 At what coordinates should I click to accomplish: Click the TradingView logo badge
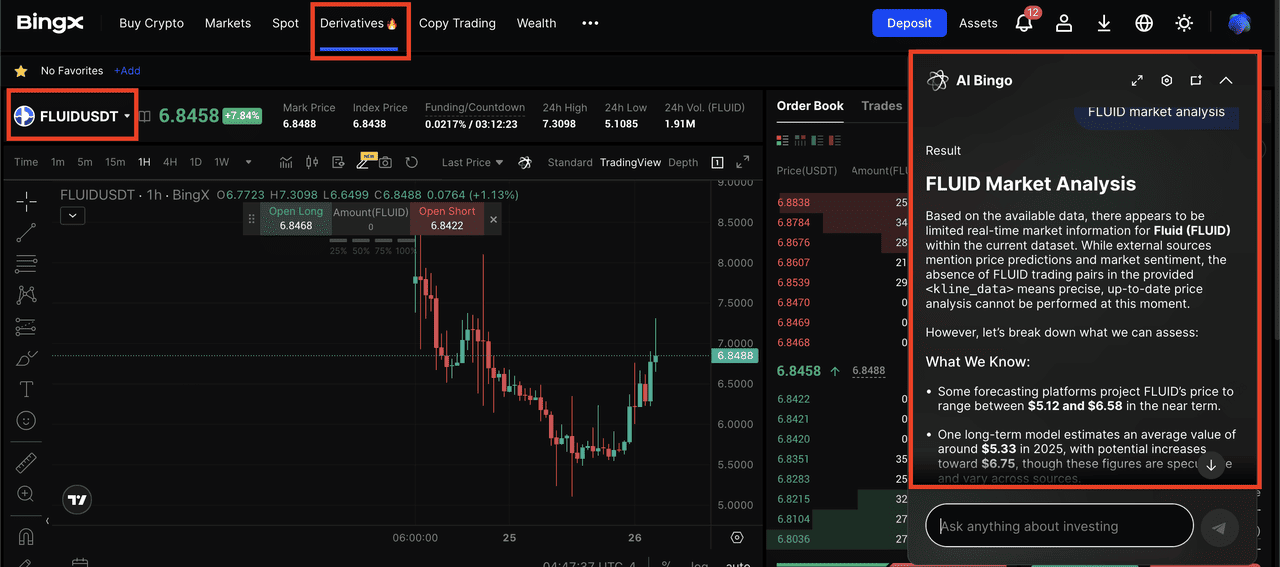[x=77, y=499]
